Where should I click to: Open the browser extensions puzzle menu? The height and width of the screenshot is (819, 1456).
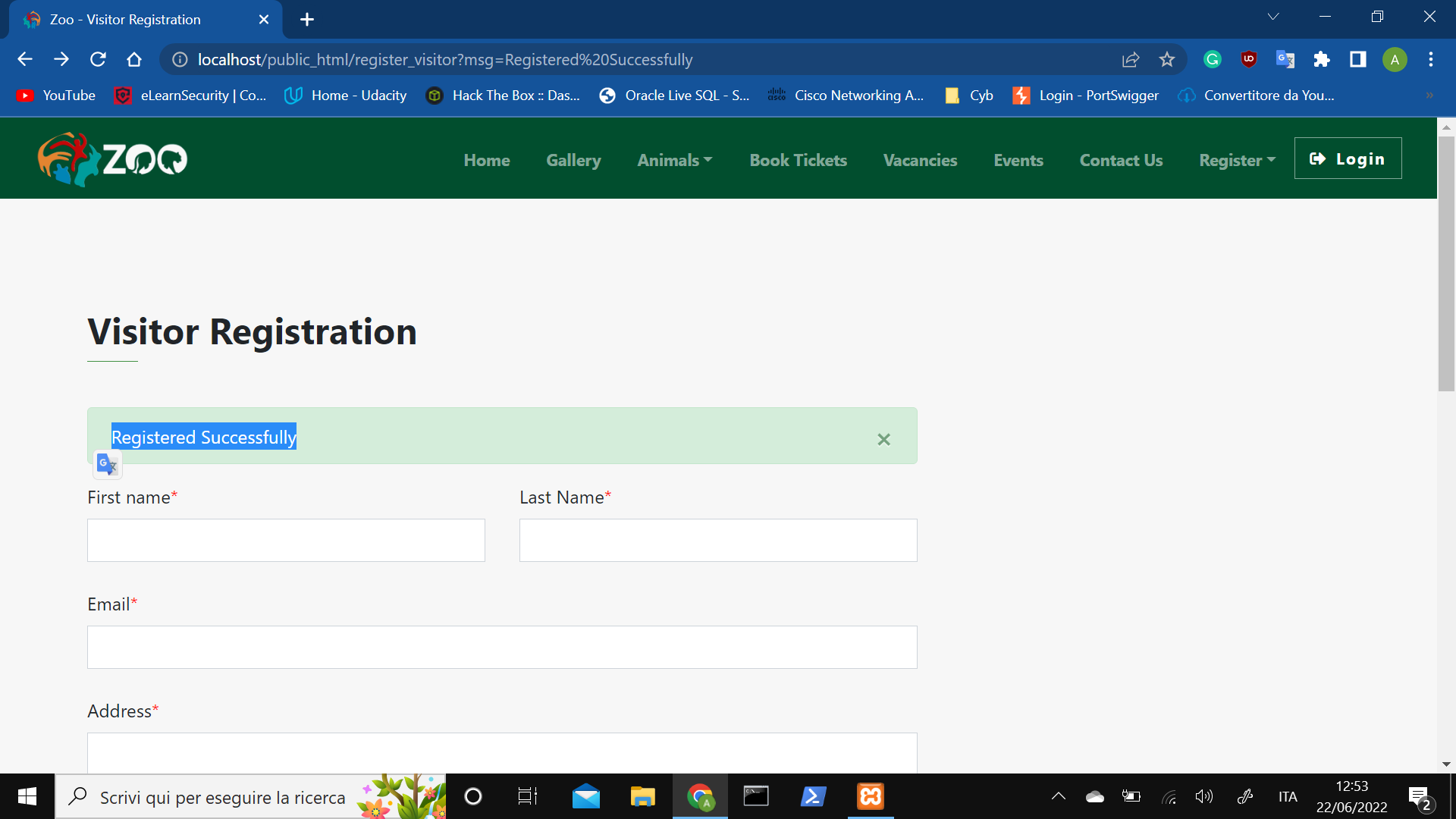[1321, 59]
